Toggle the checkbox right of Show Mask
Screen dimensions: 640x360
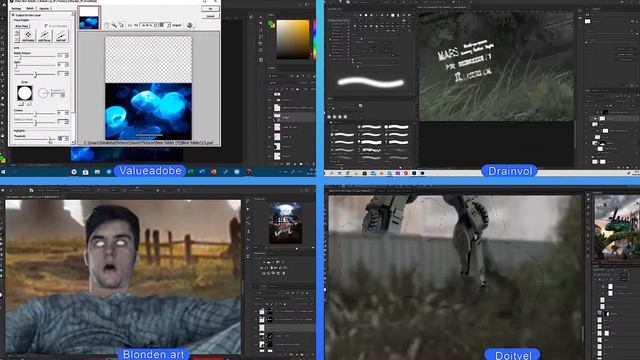(46, 26)
